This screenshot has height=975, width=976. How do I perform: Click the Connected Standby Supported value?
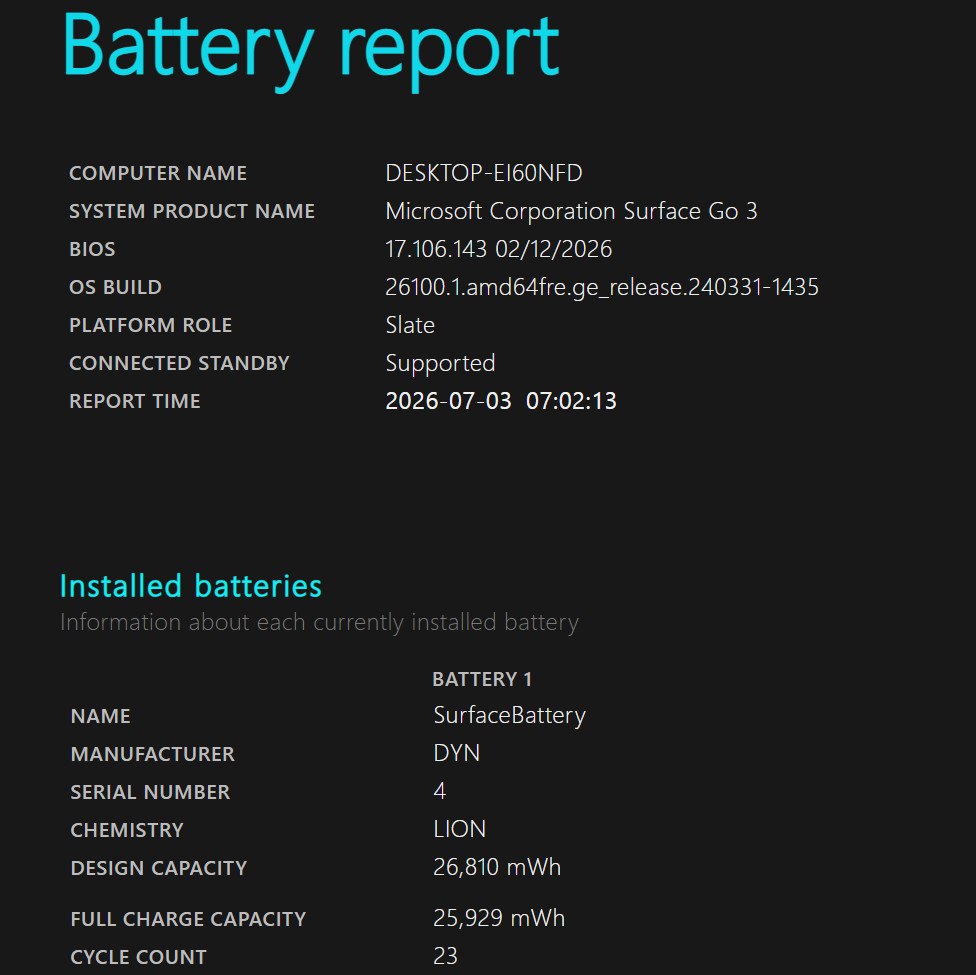click(x=440, y=364)
